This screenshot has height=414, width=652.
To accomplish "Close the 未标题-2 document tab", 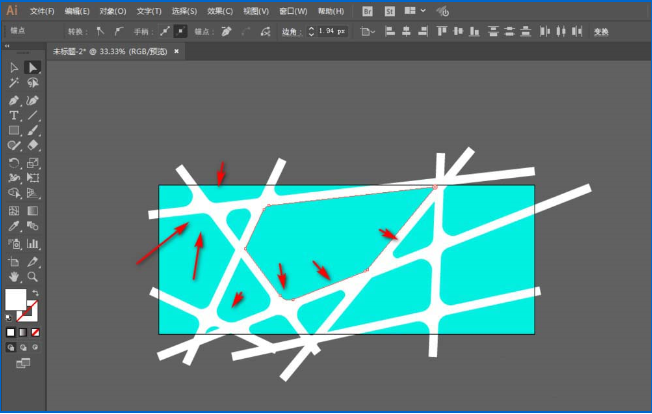I will pyautogui.click(x=176, y=51).
